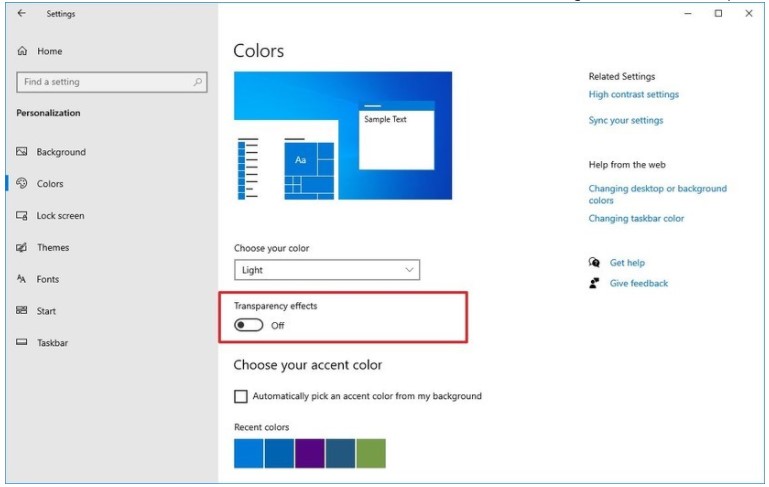Check Automatically pick an accent color
The height and width of the screenshot is (487, 769).
coord(241,396)
